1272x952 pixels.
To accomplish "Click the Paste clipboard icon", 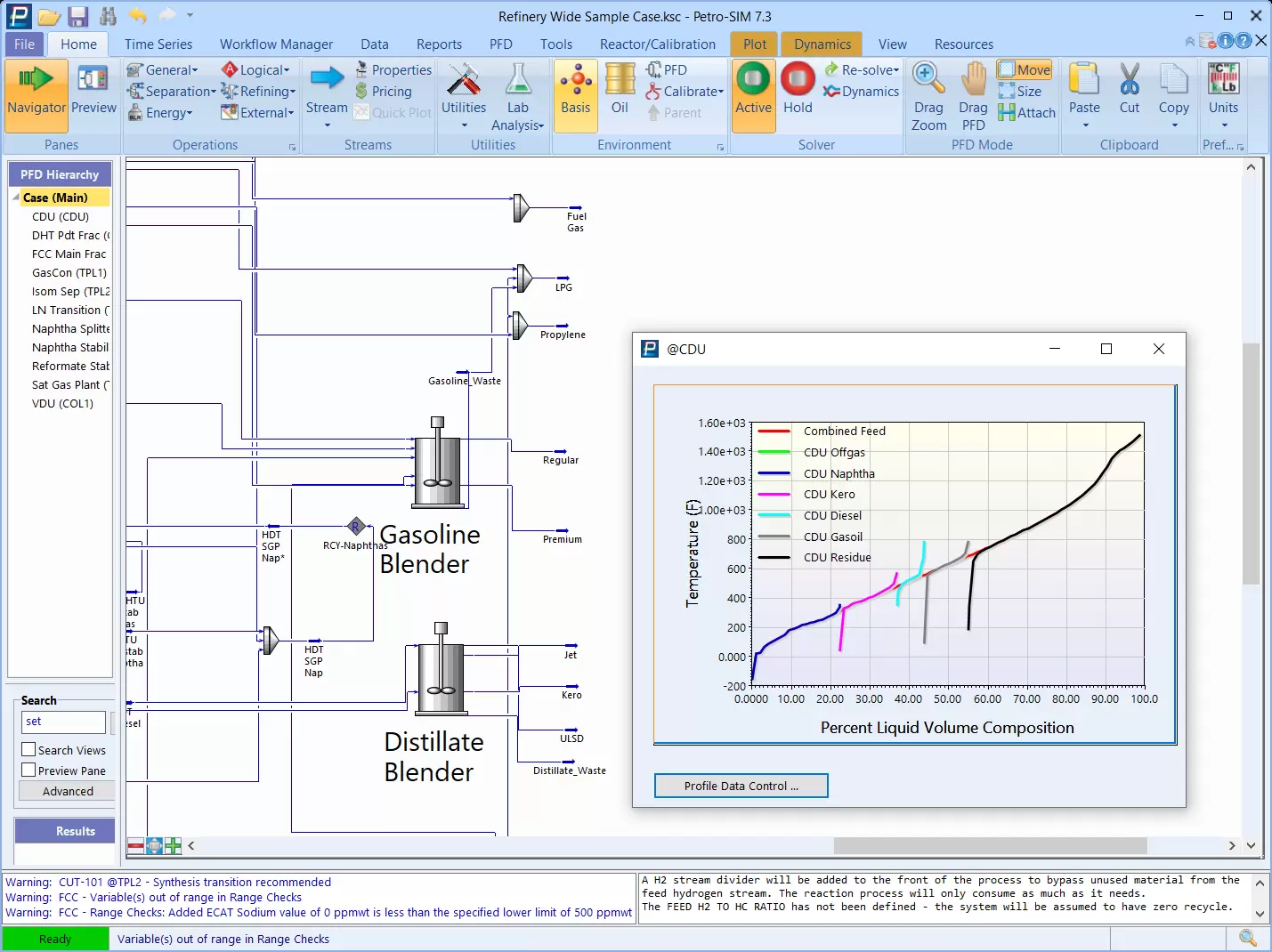I will click(1084, 79).
